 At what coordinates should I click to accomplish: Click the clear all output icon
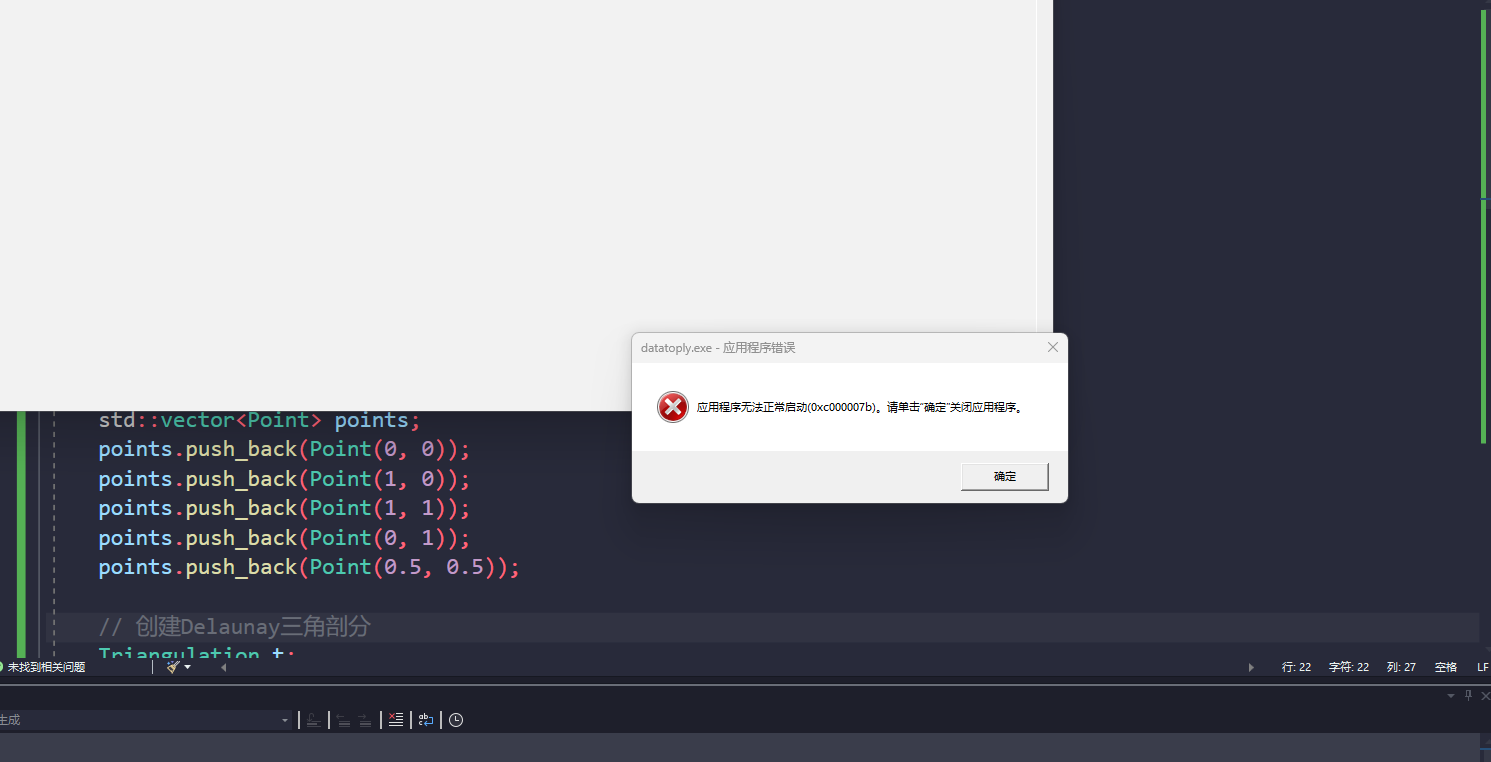396,720
